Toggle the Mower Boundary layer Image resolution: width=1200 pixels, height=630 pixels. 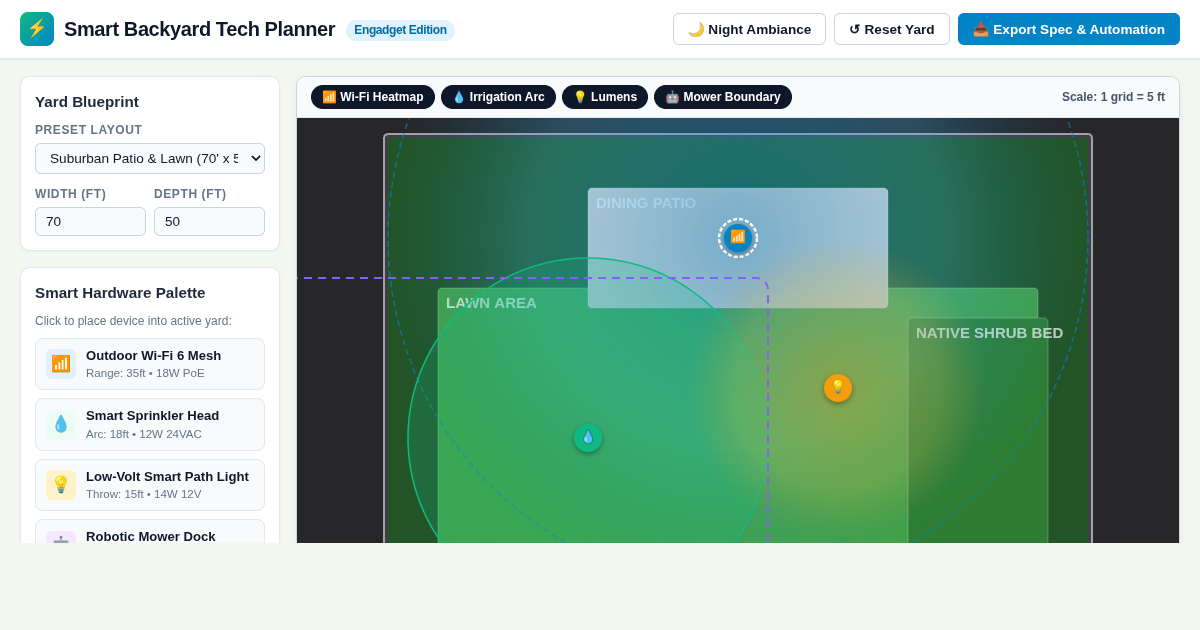[x=723, y=97]
